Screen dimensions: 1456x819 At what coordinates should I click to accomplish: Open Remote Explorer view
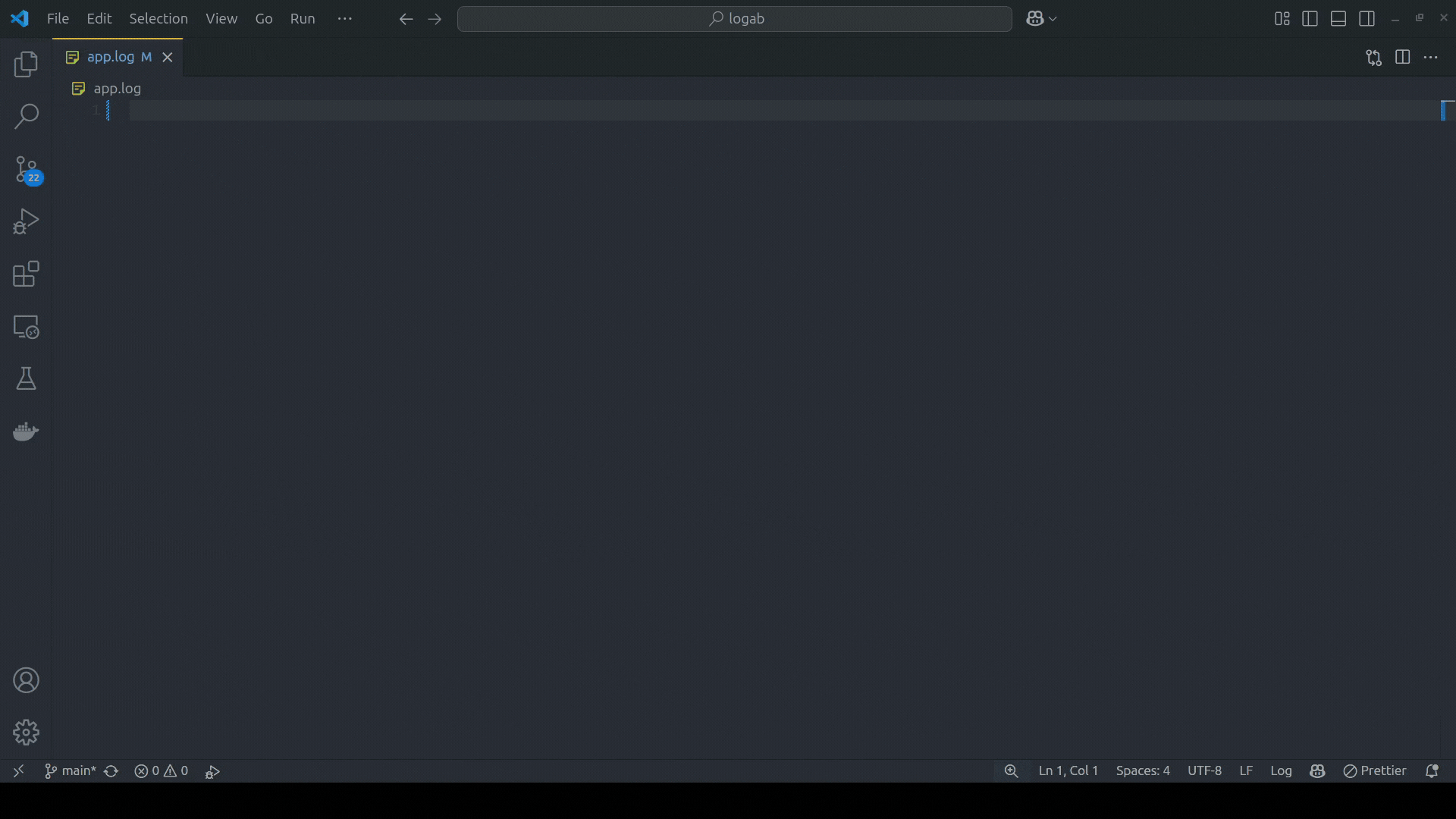[x=26, y=327]
